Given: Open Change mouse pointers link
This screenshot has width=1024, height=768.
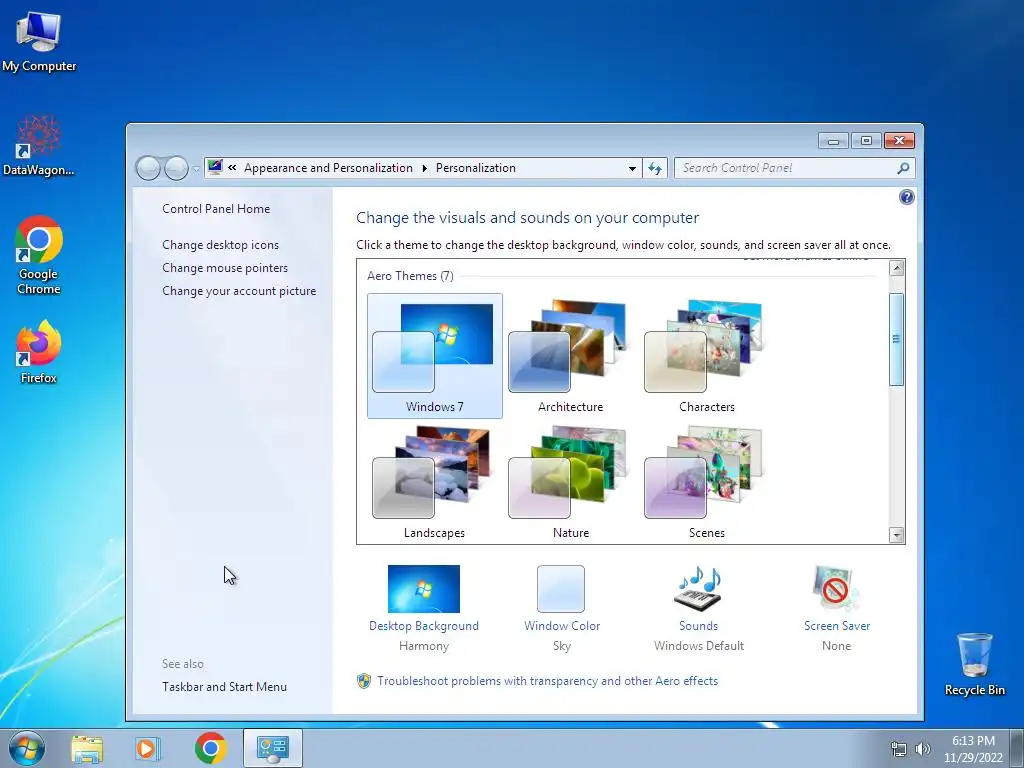Looking at the screenshot, I should 225,268.
